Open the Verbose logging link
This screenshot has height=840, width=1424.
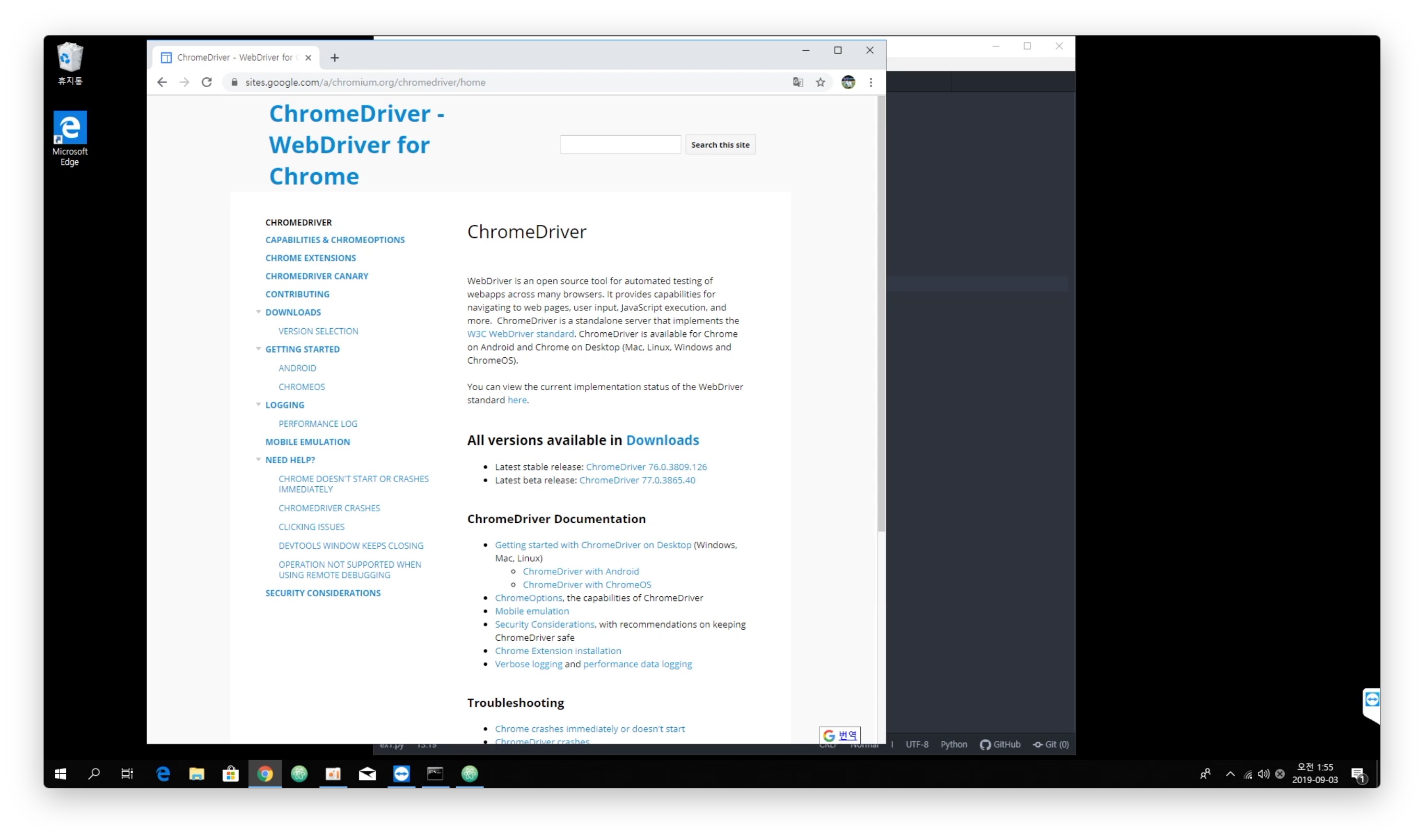(528, 664)
